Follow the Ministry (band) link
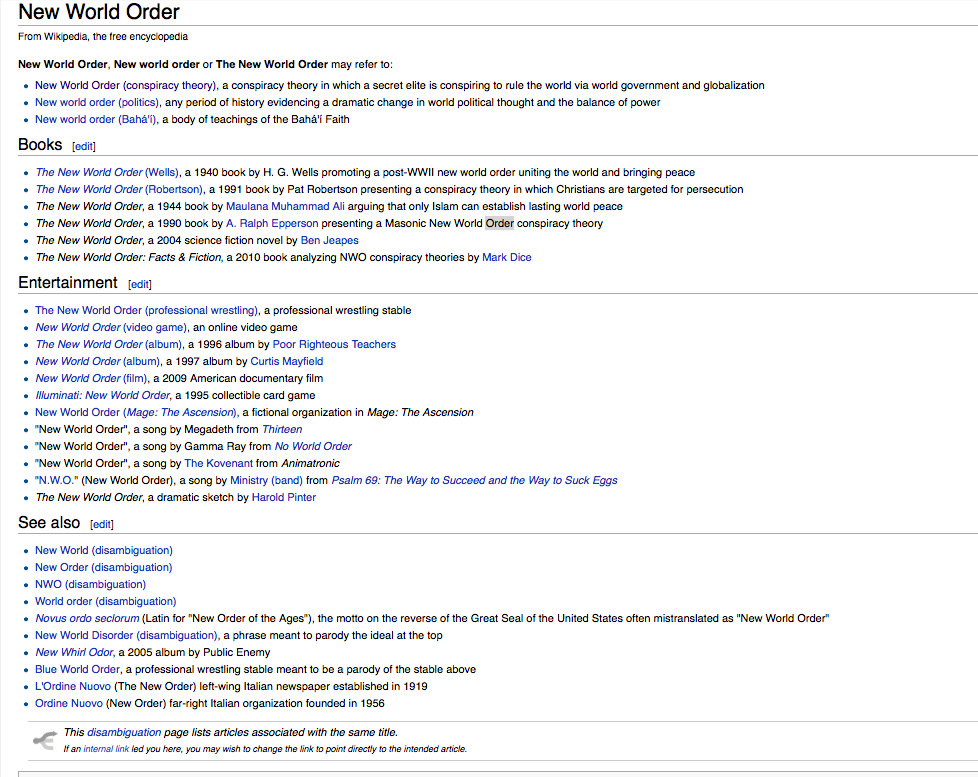The width and height of the screenshot is (978, 777). coord(266,480)
